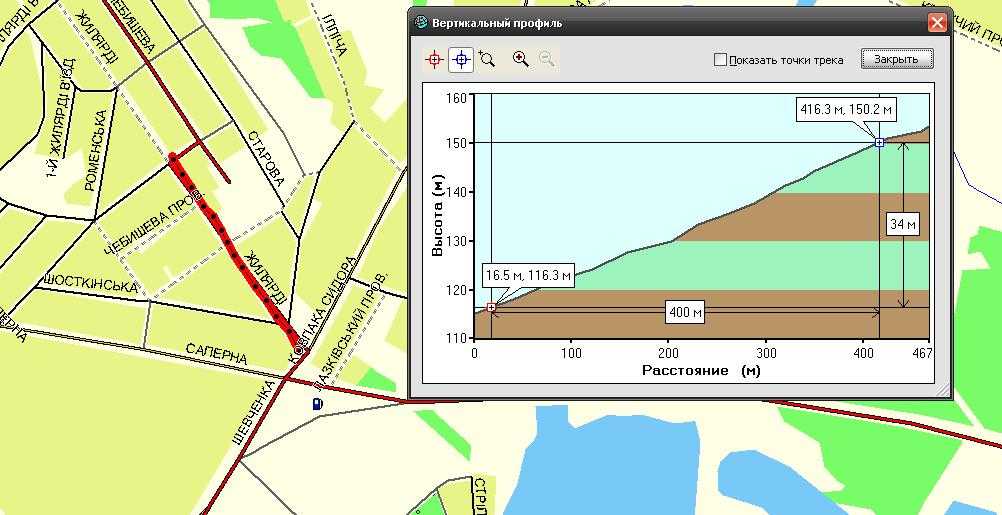Click the red start marker on the profile

(491, 307)
